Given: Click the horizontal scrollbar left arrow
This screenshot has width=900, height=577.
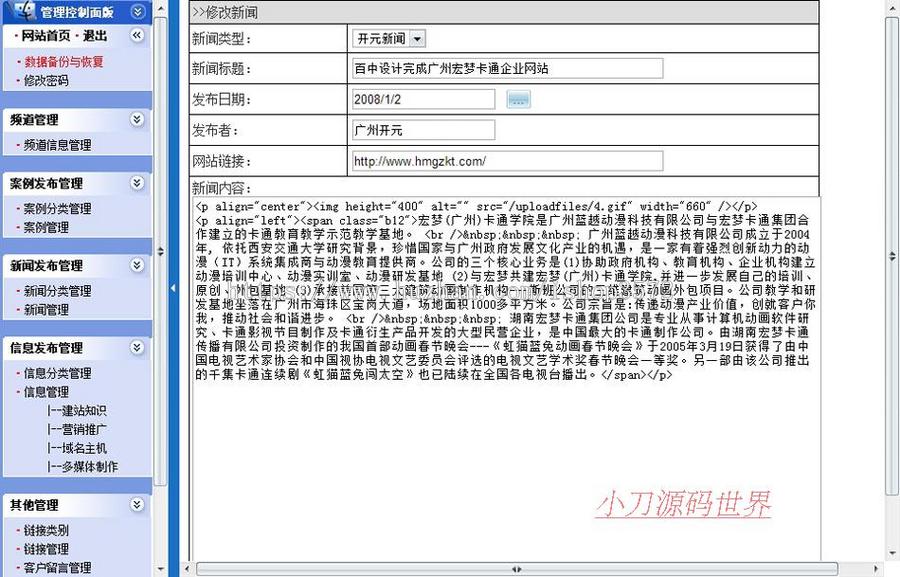Looking at the screenshot, I should pos(187,569).
